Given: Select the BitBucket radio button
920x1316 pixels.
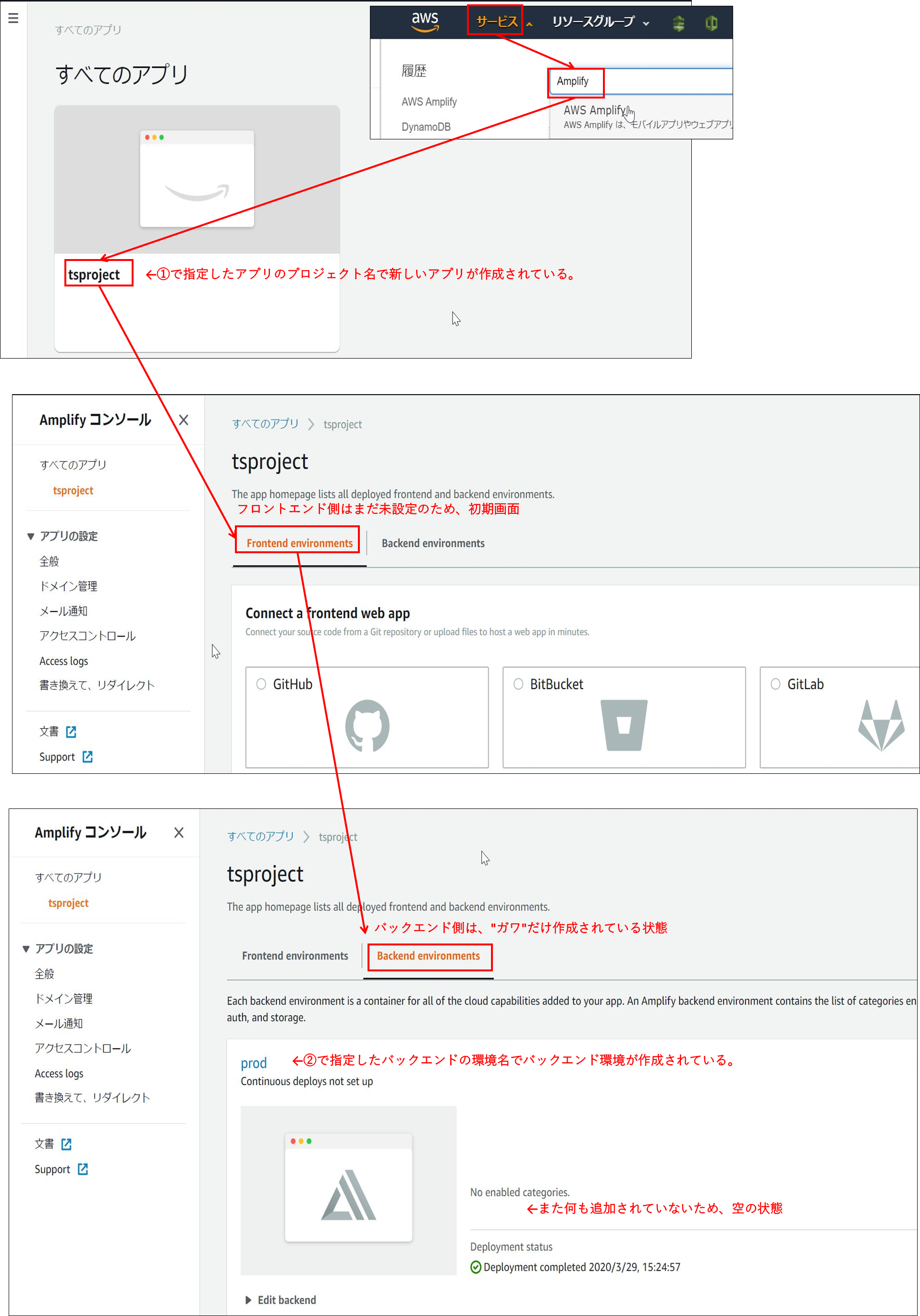Looking at the screenshot, I should [x=518, y=684].
